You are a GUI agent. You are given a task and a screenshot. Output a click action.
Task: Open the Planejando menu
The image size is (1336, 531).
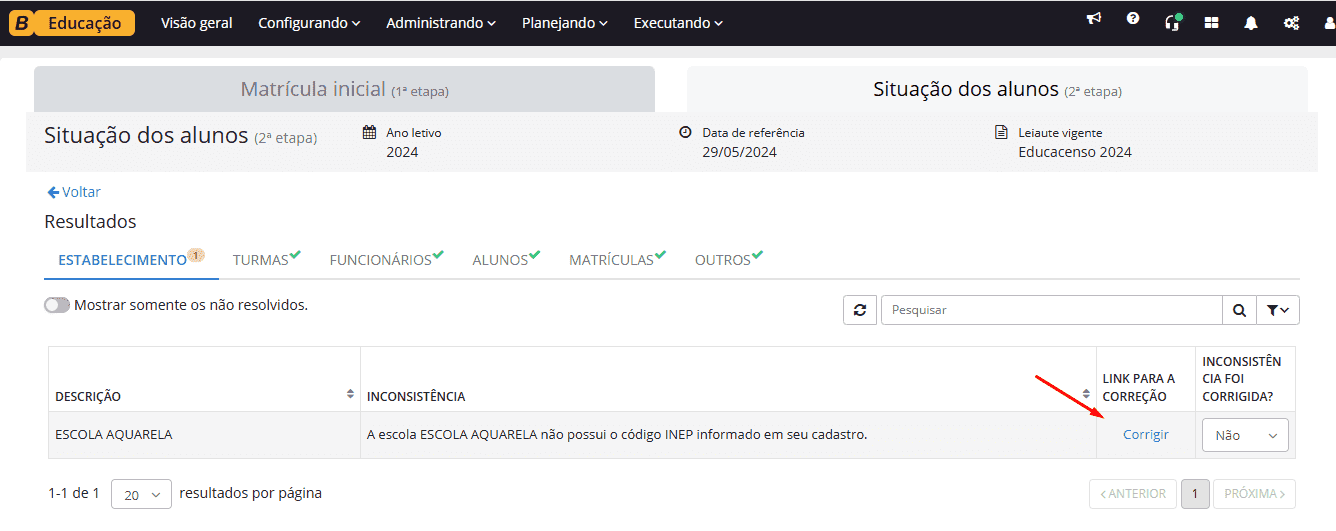[565, 23]
